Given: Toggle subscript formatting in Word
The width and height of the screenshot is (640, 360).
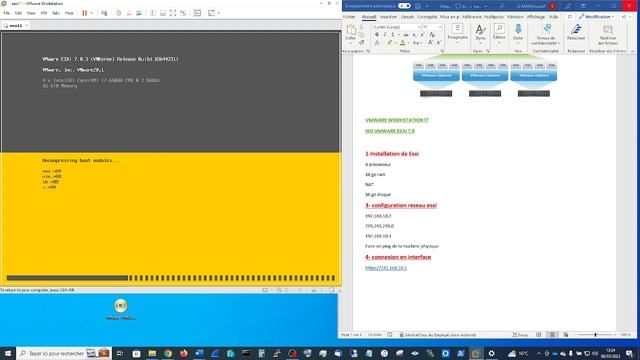Looking at the screenshot, I should point(414,35).
